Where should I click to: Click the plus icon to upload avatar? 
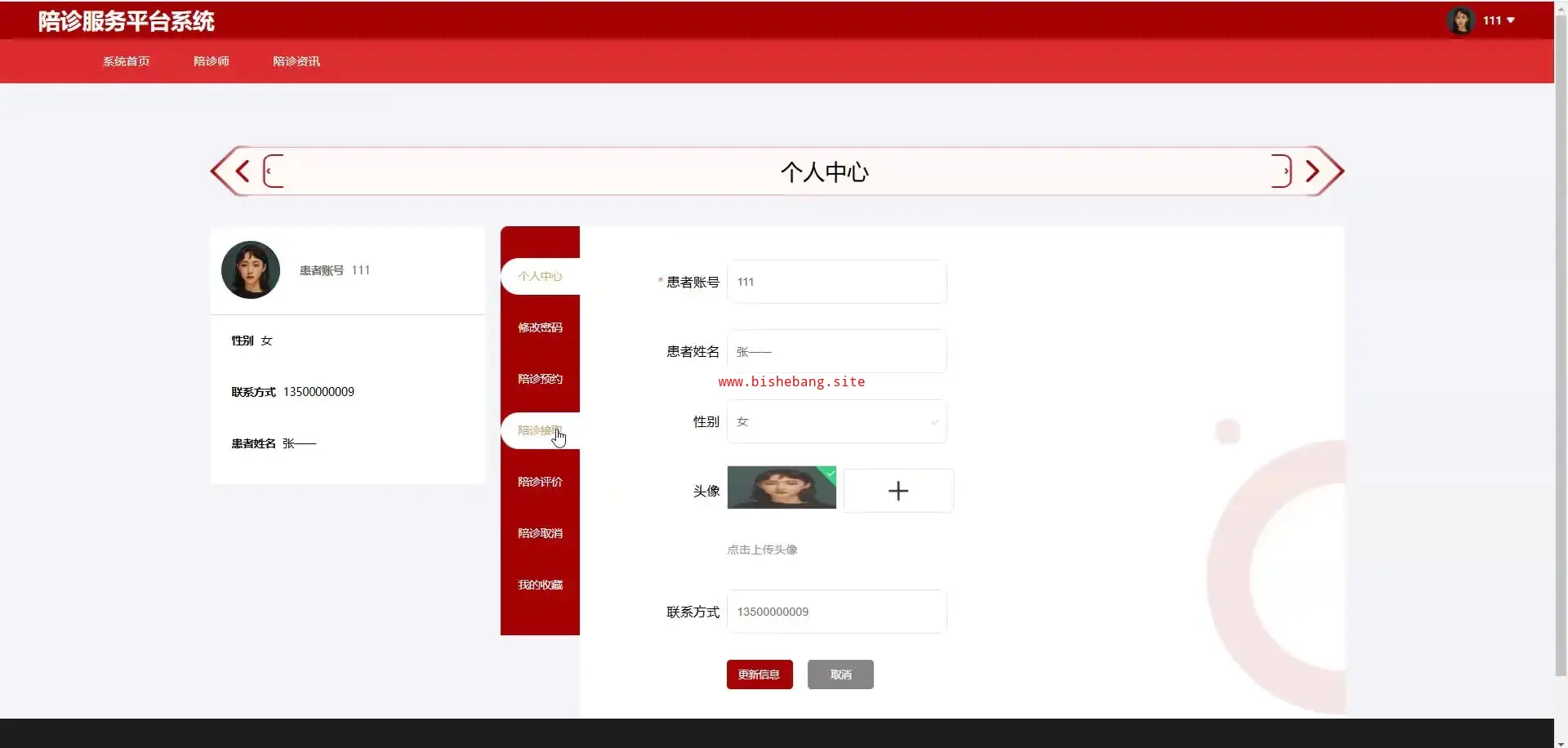tap(898, 491)
